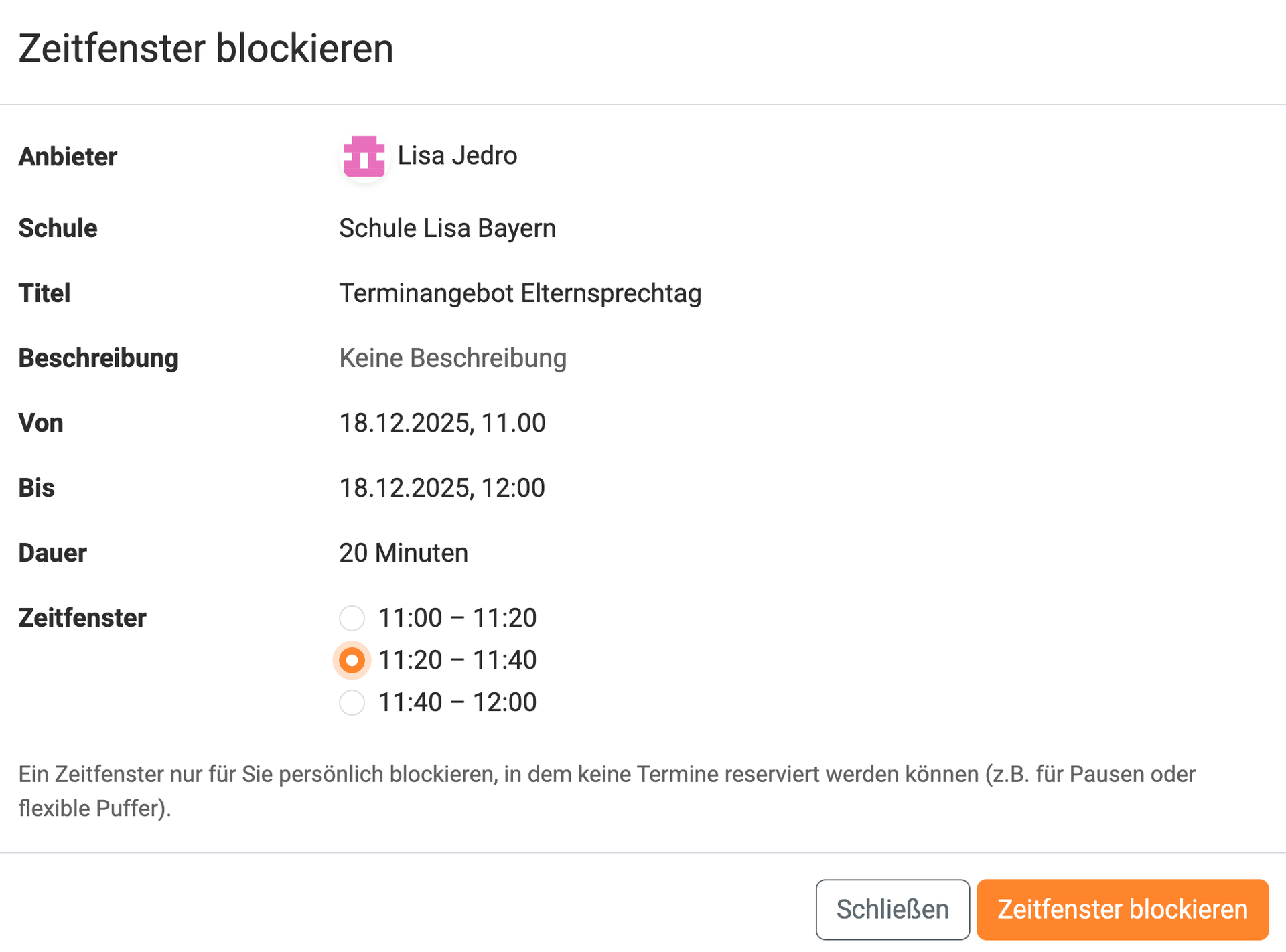Click the provider name Lisa Jedro
Viewport: 1286px width, 952px height.
coord(457,155)
